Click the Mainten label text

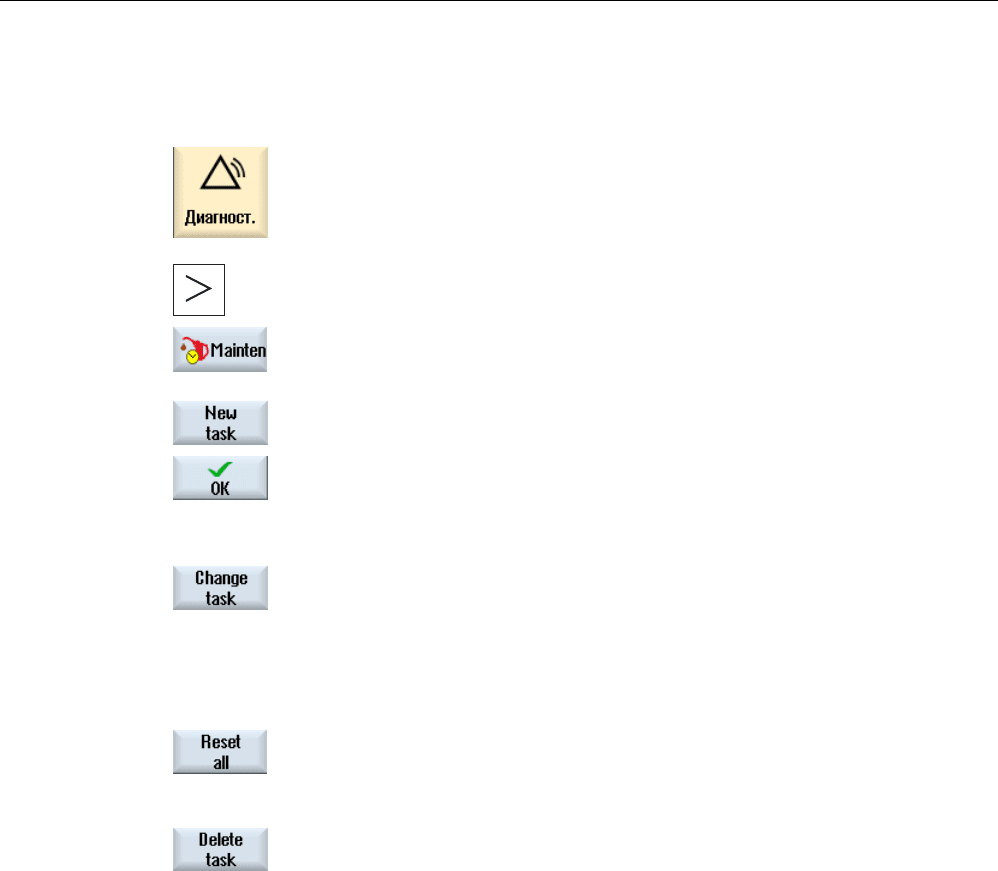(238, 350)
